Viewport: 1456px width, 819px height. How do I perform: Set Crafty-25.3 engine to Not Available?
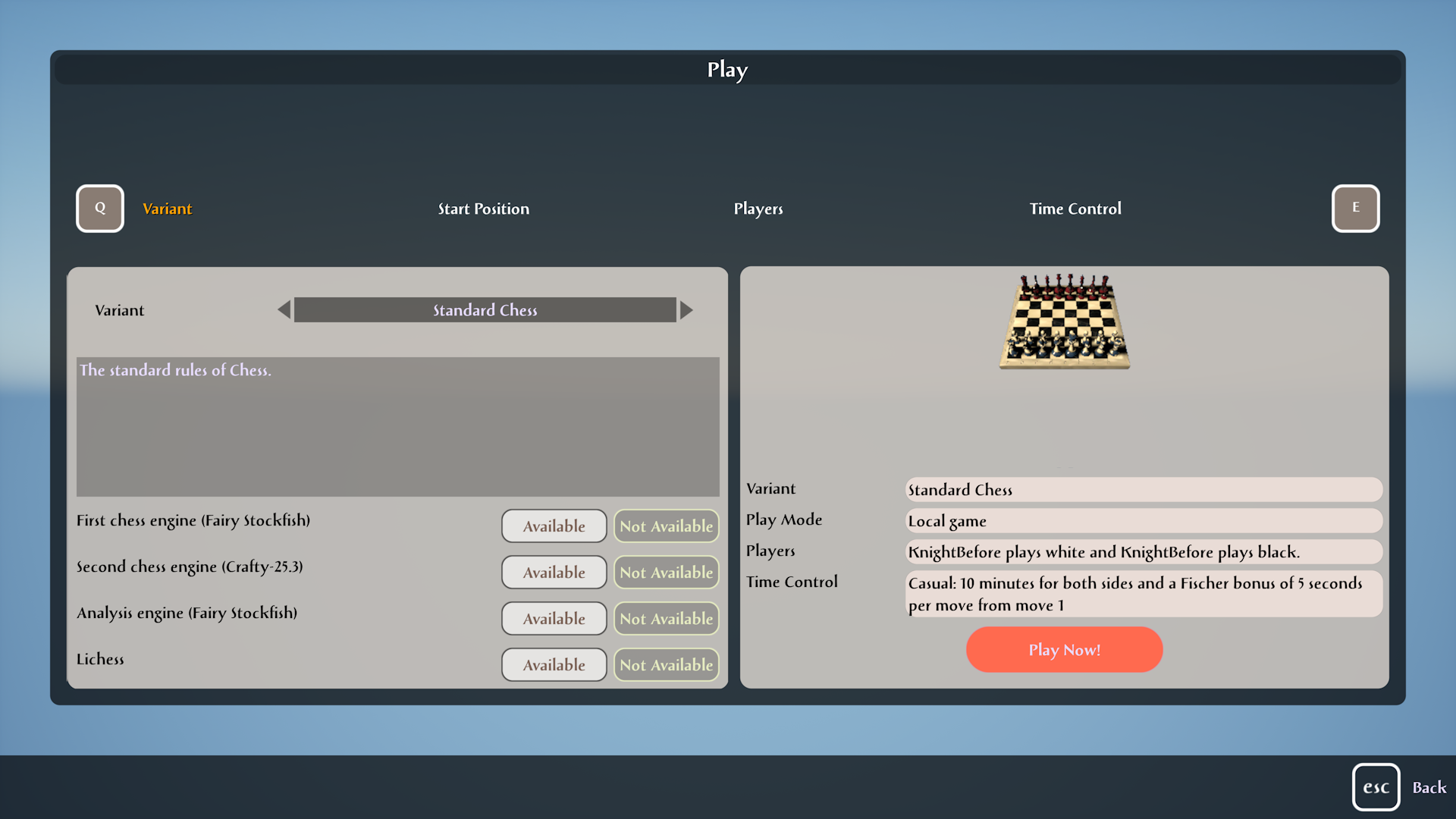click(666, 572)
